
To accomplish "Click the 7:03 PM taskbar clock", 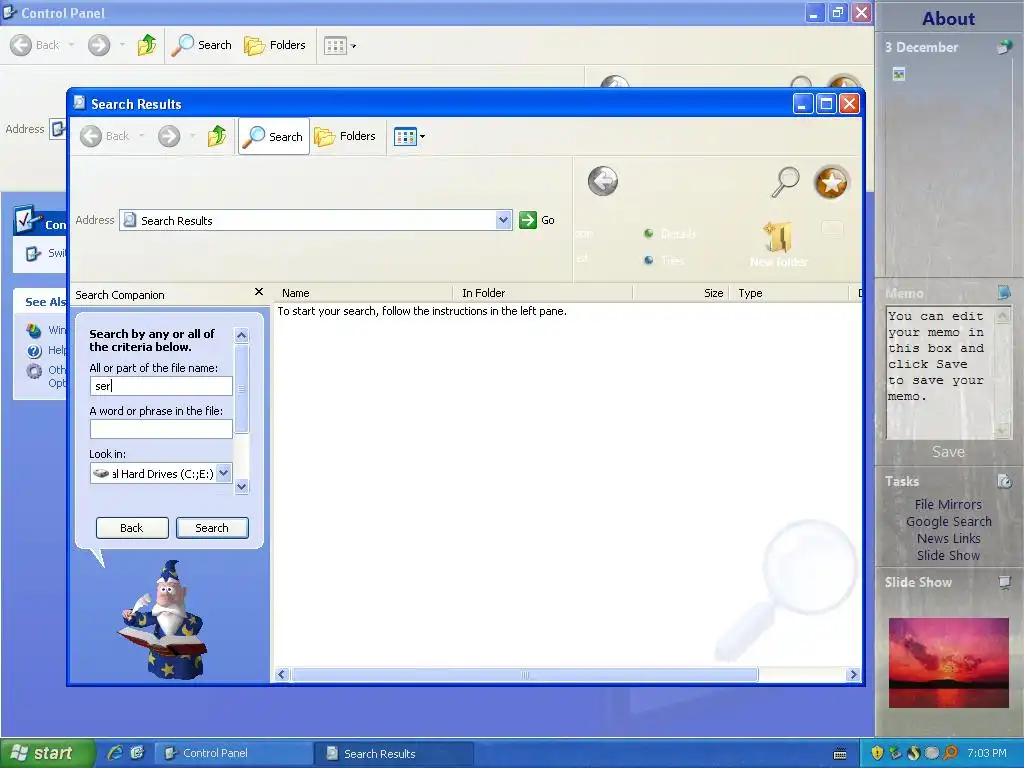I will (x=987, y=753).
